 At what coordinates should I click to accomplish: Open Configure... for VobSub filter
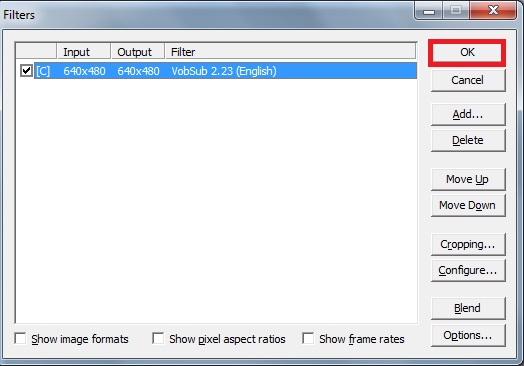468,270
